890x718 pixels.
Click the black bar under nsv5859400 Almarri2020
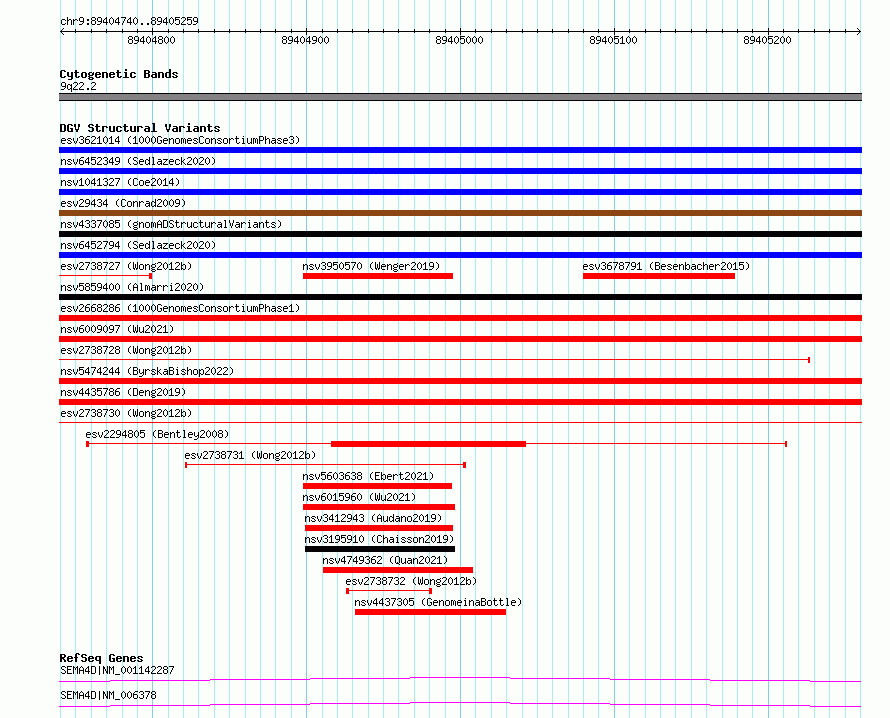coord(460,297)
